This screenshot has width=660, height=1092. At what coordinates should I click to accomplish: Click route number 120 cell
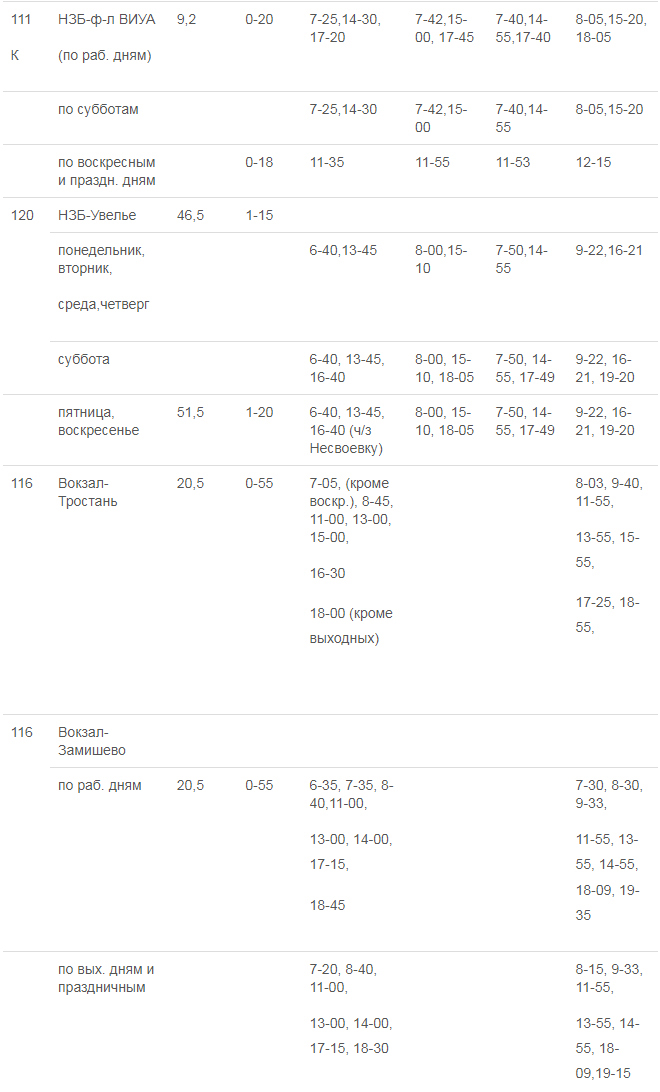22,215
